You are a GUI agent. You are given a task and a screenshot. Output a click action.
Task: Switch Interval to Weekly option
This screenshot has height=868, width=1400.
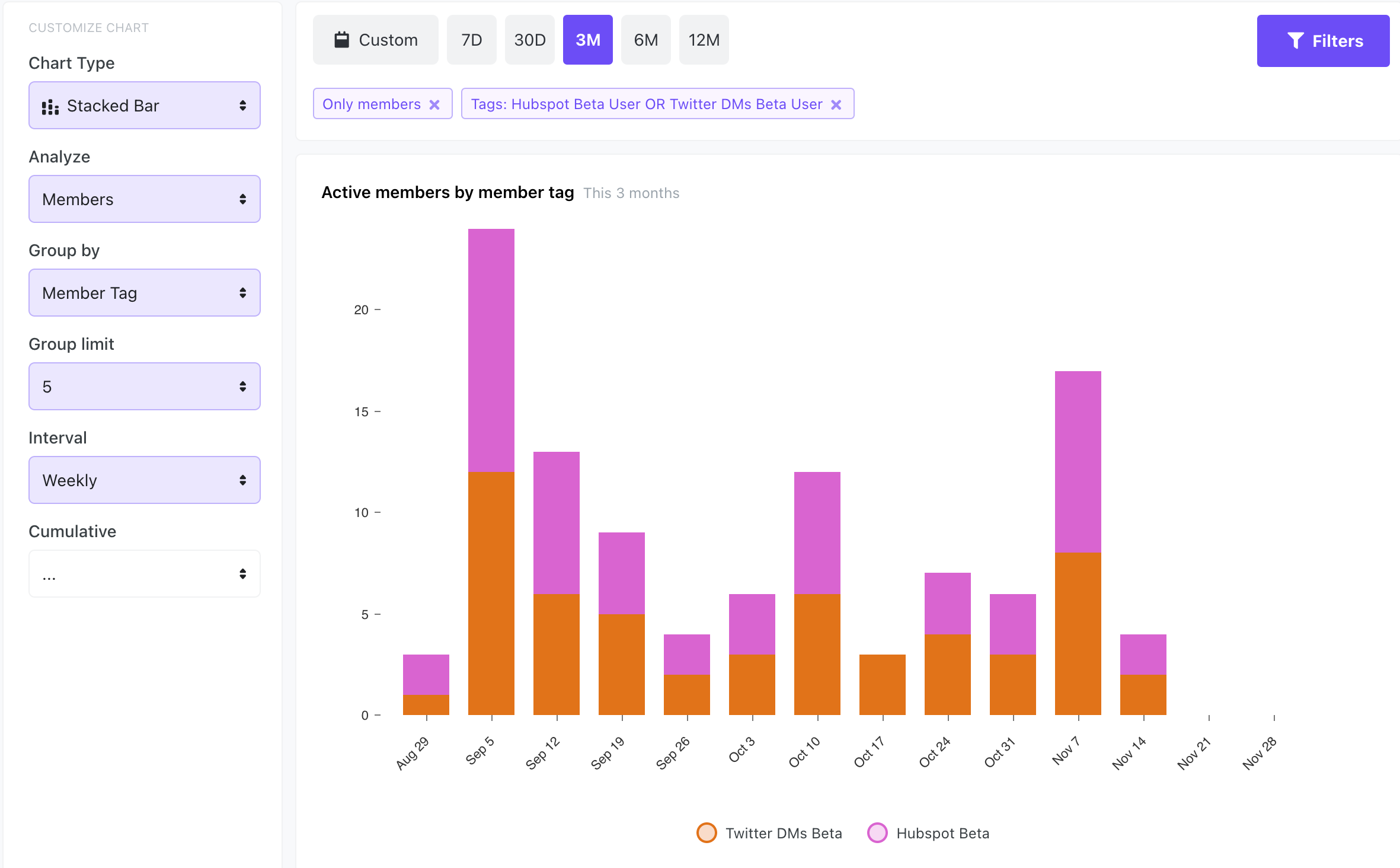pyautogui.click(x=143, y=480)
